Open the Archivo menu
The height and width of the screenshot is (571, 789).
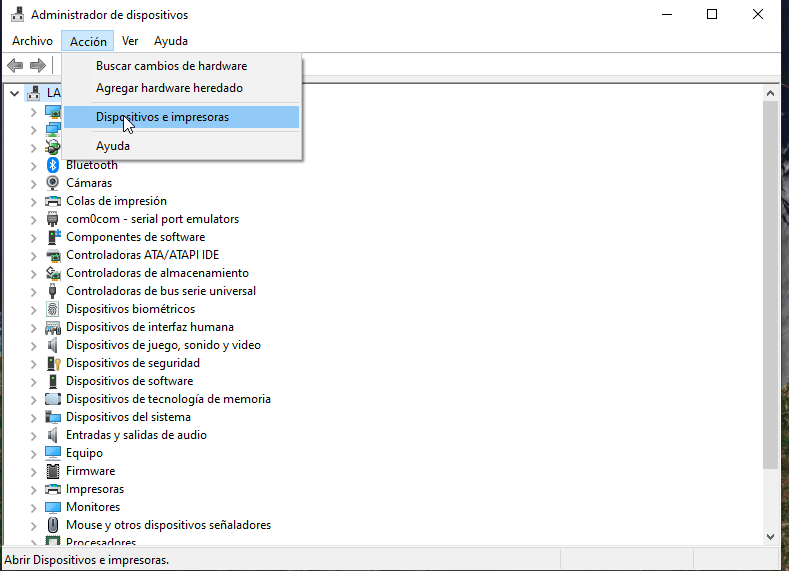pos(32,41)
